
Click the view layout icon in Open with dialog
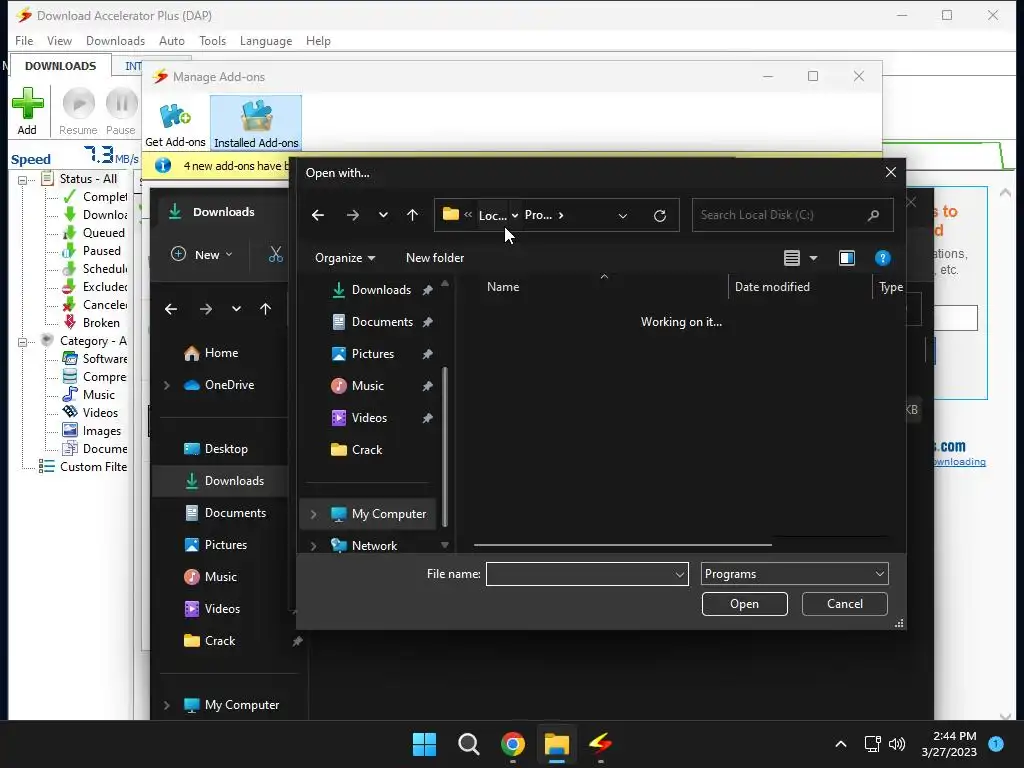(x=792, y=258)
